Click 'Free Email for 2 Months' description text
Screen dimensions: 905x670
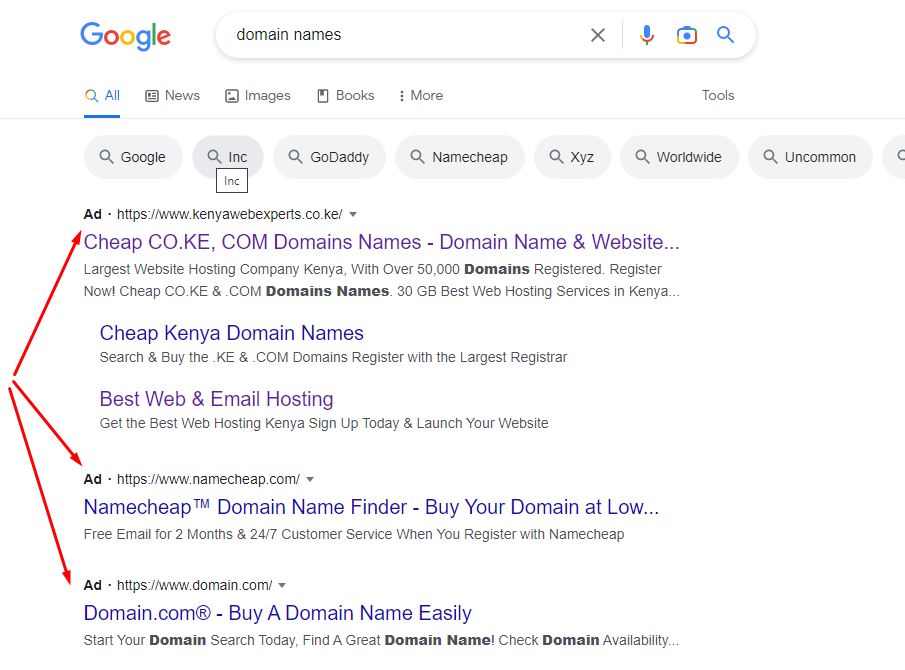354,534
